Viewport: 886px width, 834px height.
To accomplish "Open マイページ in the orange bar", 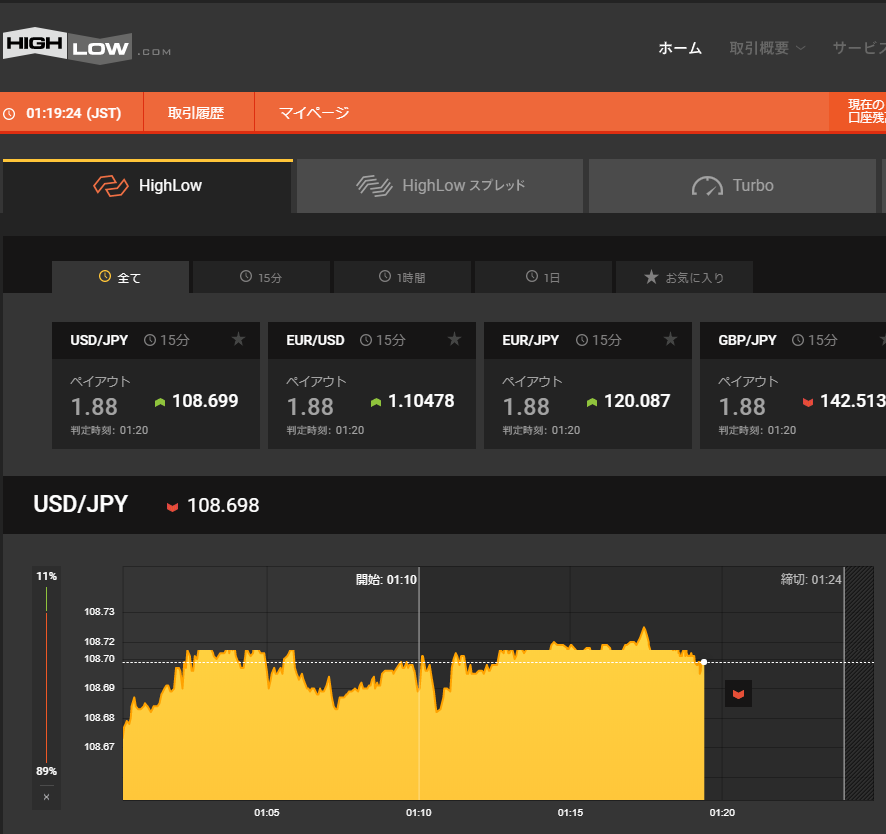I will pos(314,113).
